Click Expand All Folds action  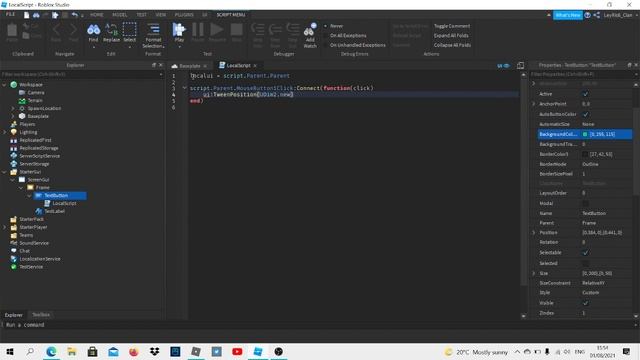(x=451, y=36)
